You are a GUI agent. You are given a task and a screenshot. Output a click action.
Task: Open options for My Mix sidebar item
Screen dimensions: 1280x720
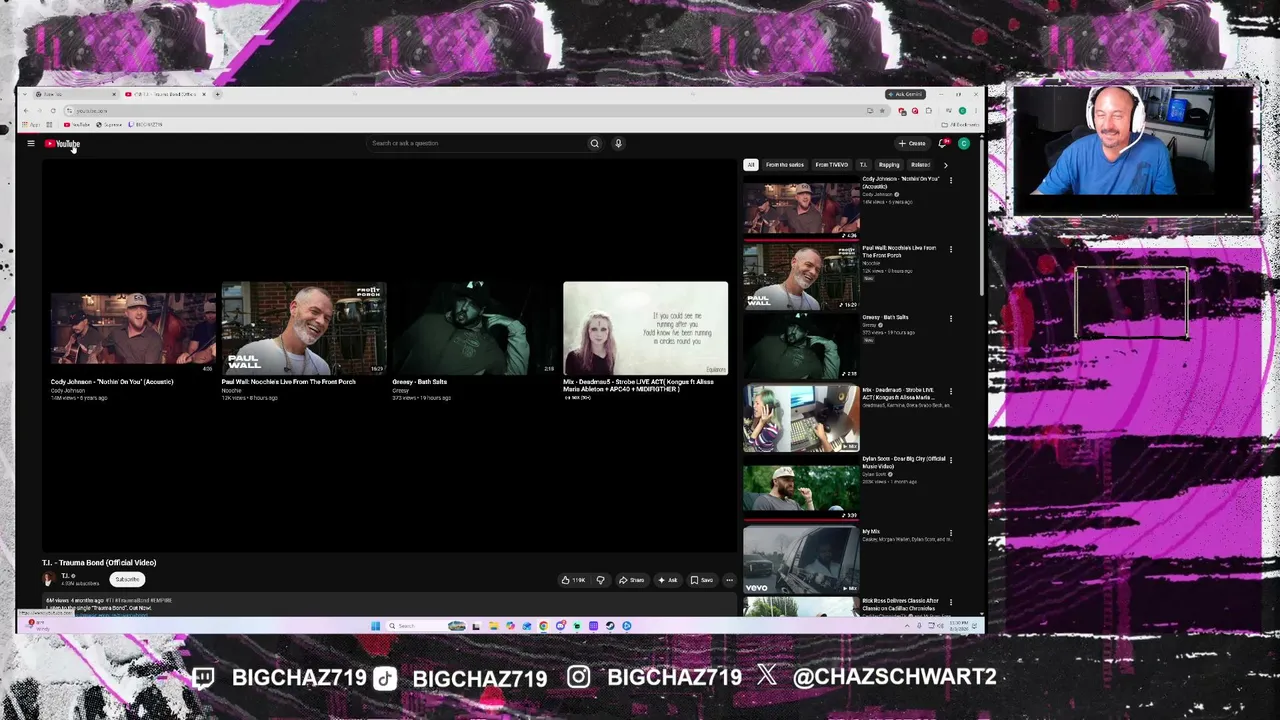pyautogui.click(x=950, y=533)
